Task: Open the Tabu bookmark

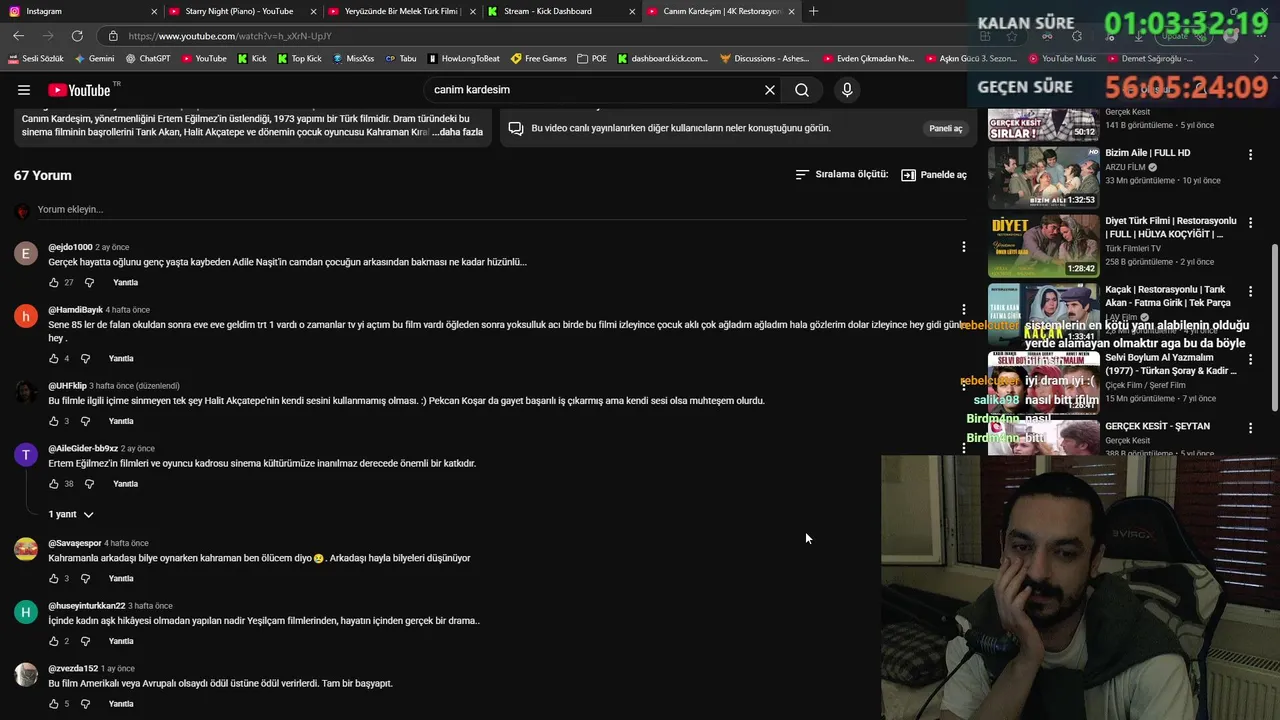Action: 401,59
